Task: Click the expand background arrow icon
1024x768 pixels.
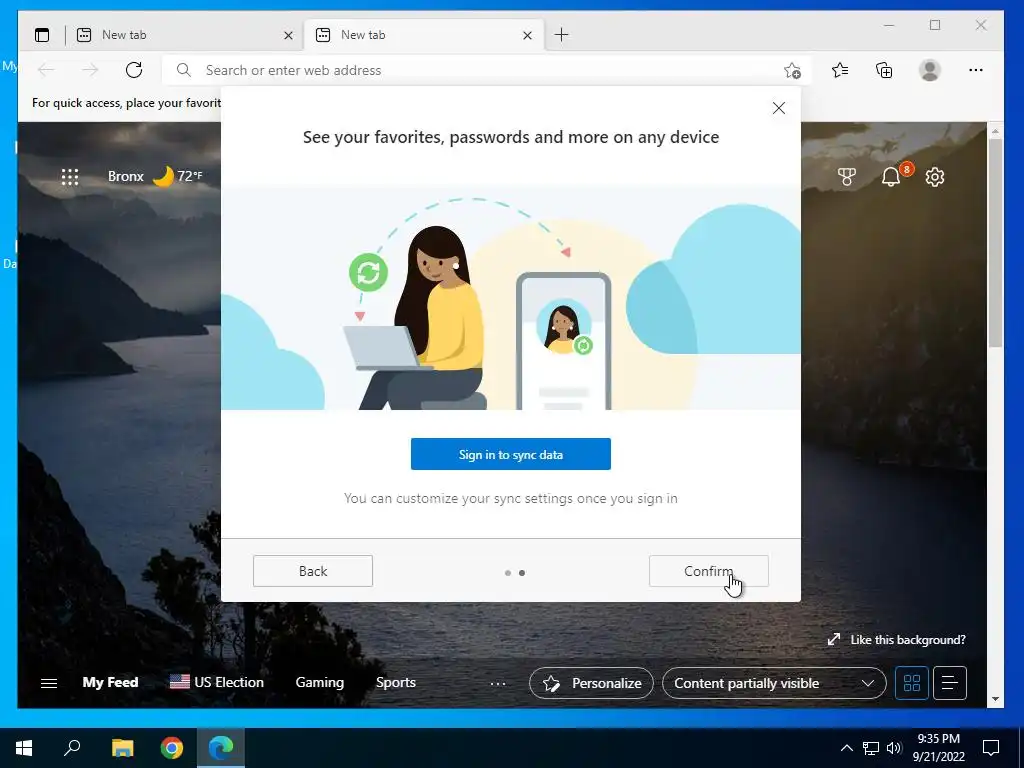Action: tap(834, 639)
